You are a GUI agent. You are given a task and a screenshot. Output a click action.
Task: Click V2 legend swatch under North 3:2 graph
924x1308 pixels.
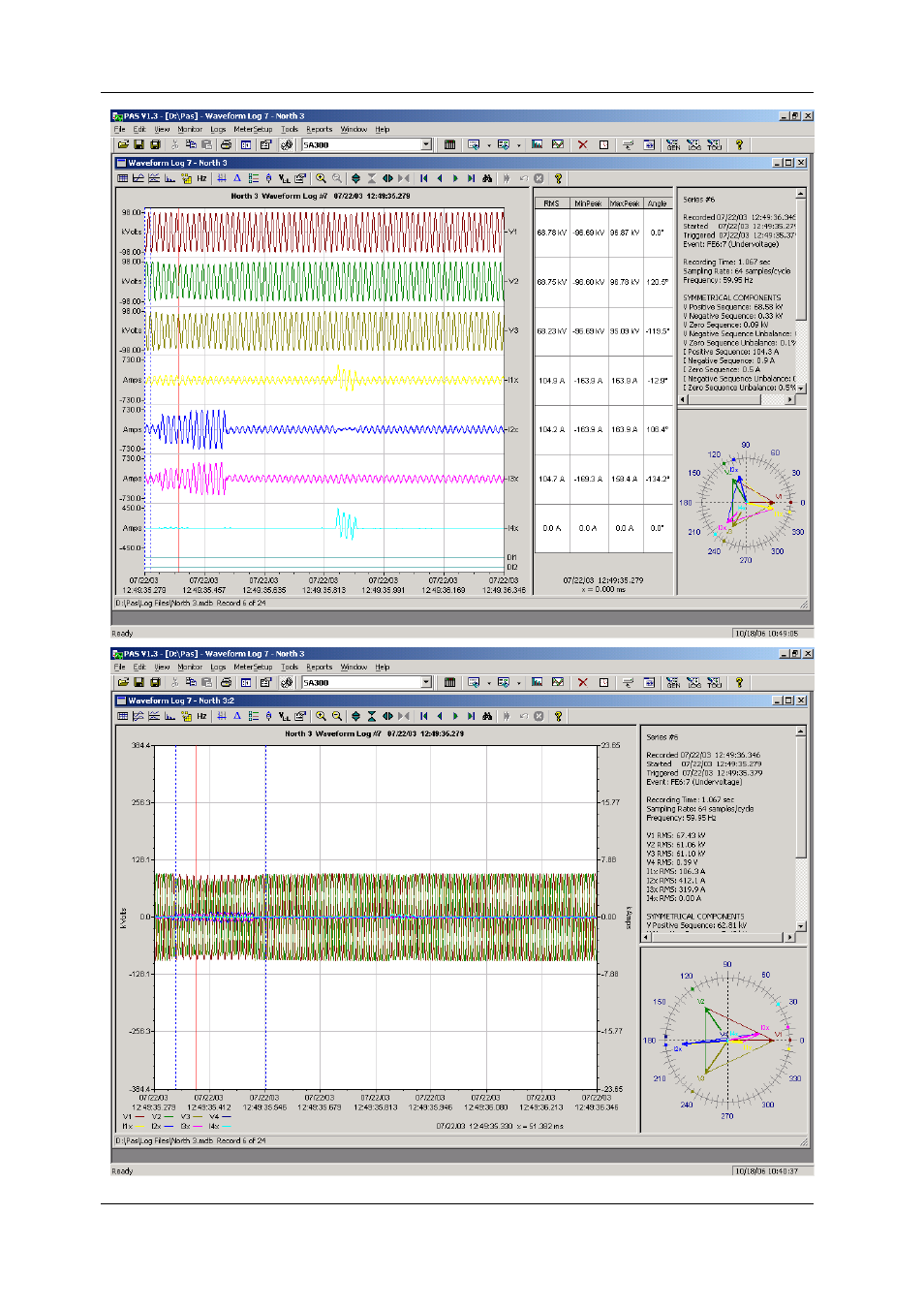click(169, 1117)
